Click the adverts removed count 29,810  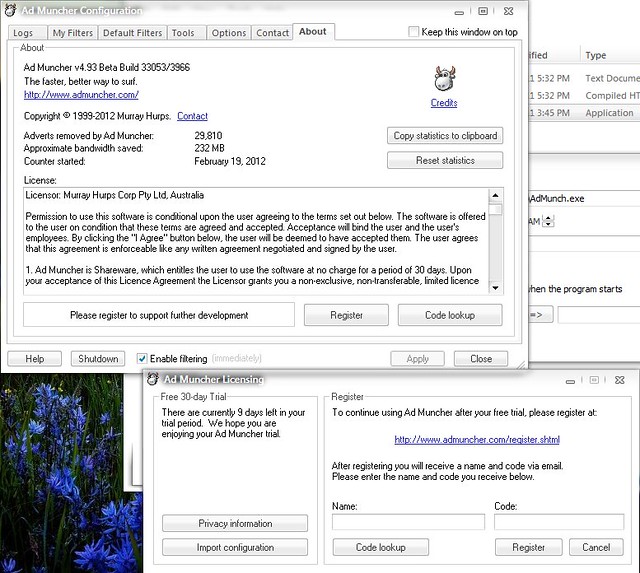[208, 135]
